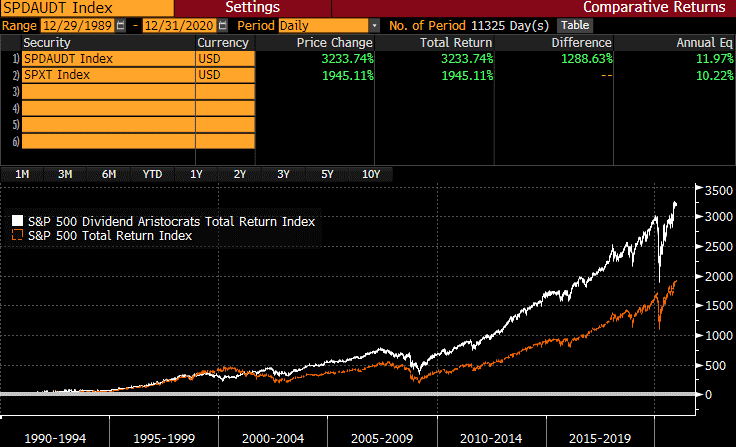Click the Table button
This screenshot has height=447, width=736.
[x=575, y=25]
